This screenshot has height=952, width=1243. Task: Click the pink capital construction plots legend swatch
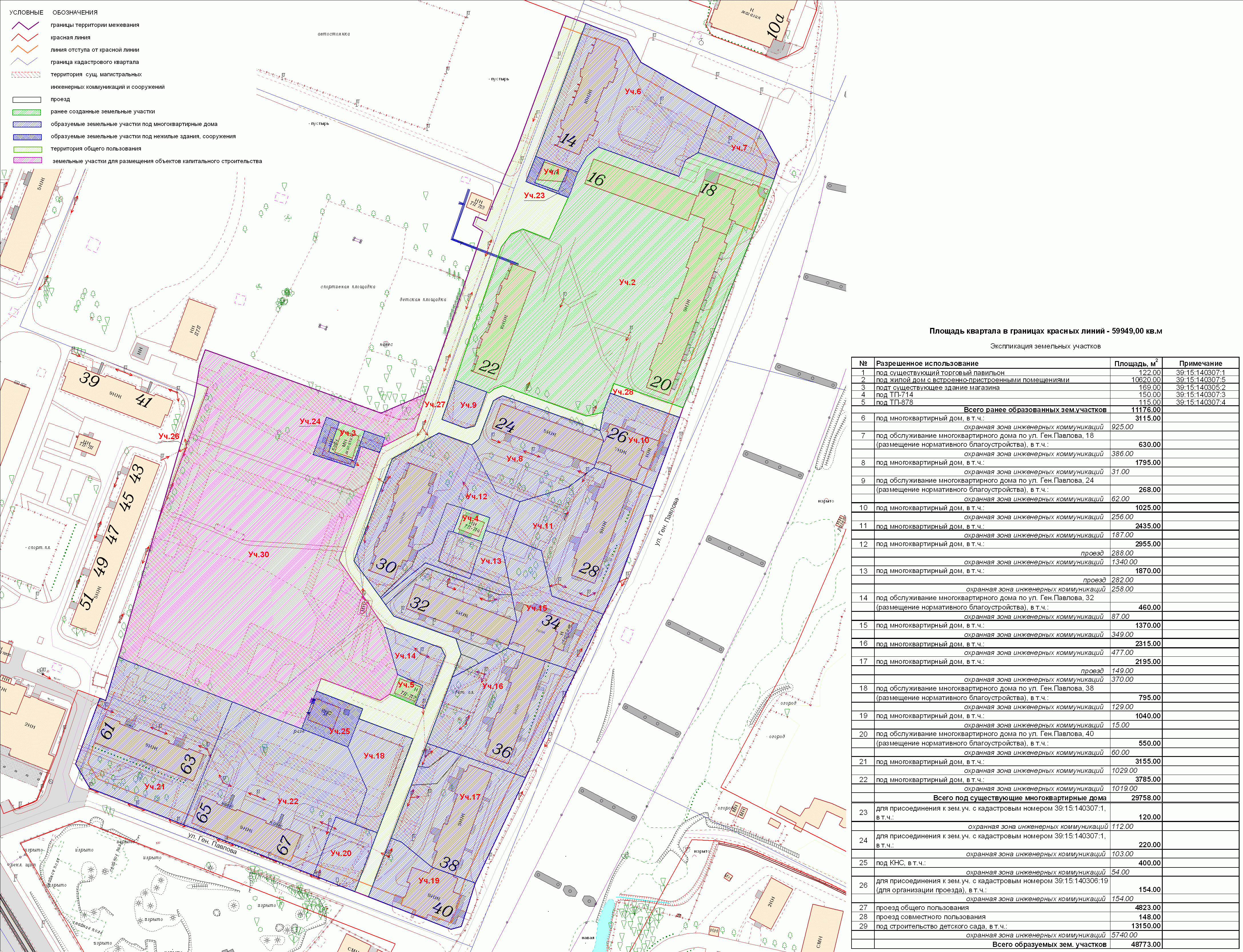pyautogui.click(x=27, y=161)
